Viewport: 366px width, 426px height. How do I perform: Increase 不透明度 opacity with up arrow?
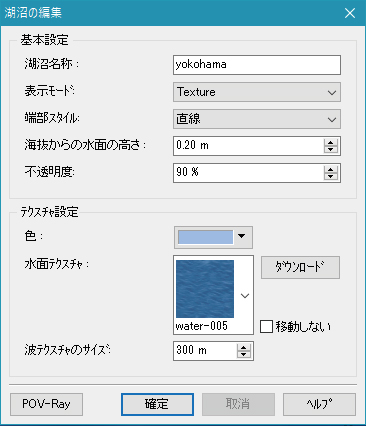tap(330, 169)
